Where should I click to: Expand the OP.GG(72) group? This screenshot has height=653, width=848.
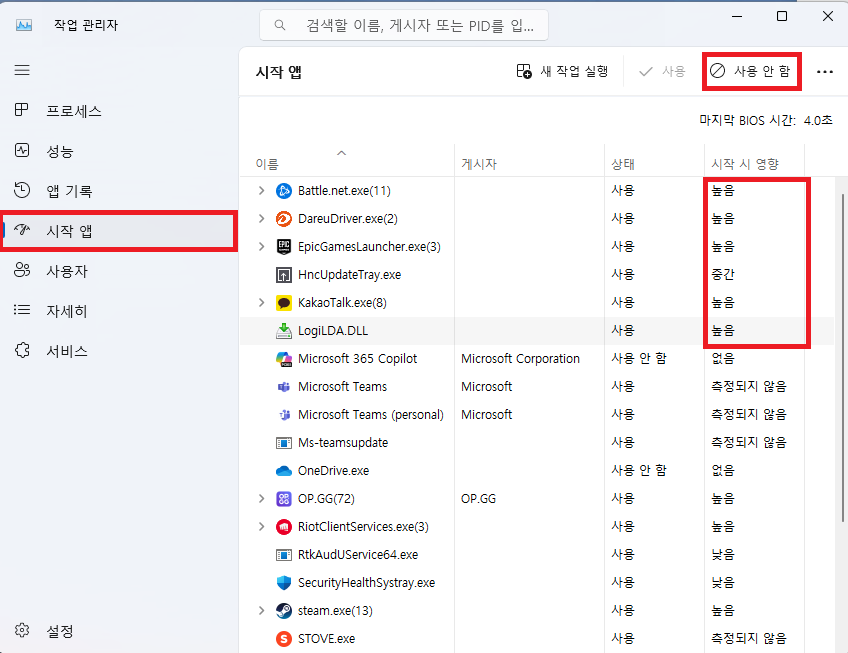coord(262,498)
